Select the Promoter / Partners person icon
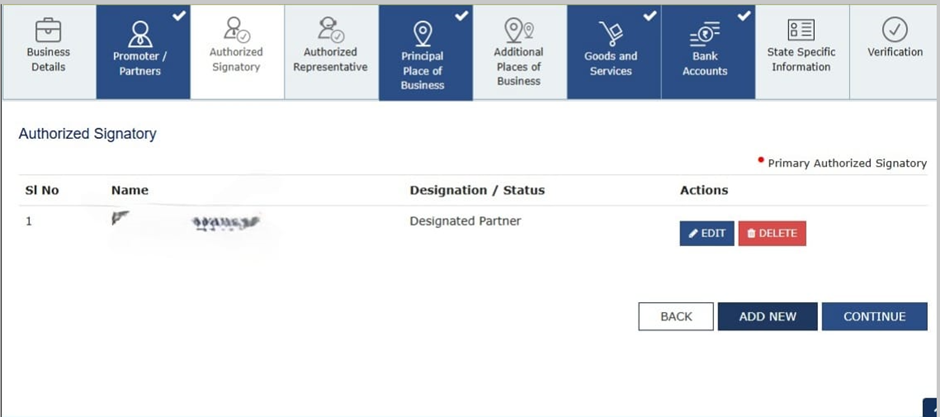The width and height of the screenshot is (940, 417). [x=141, y=33]
